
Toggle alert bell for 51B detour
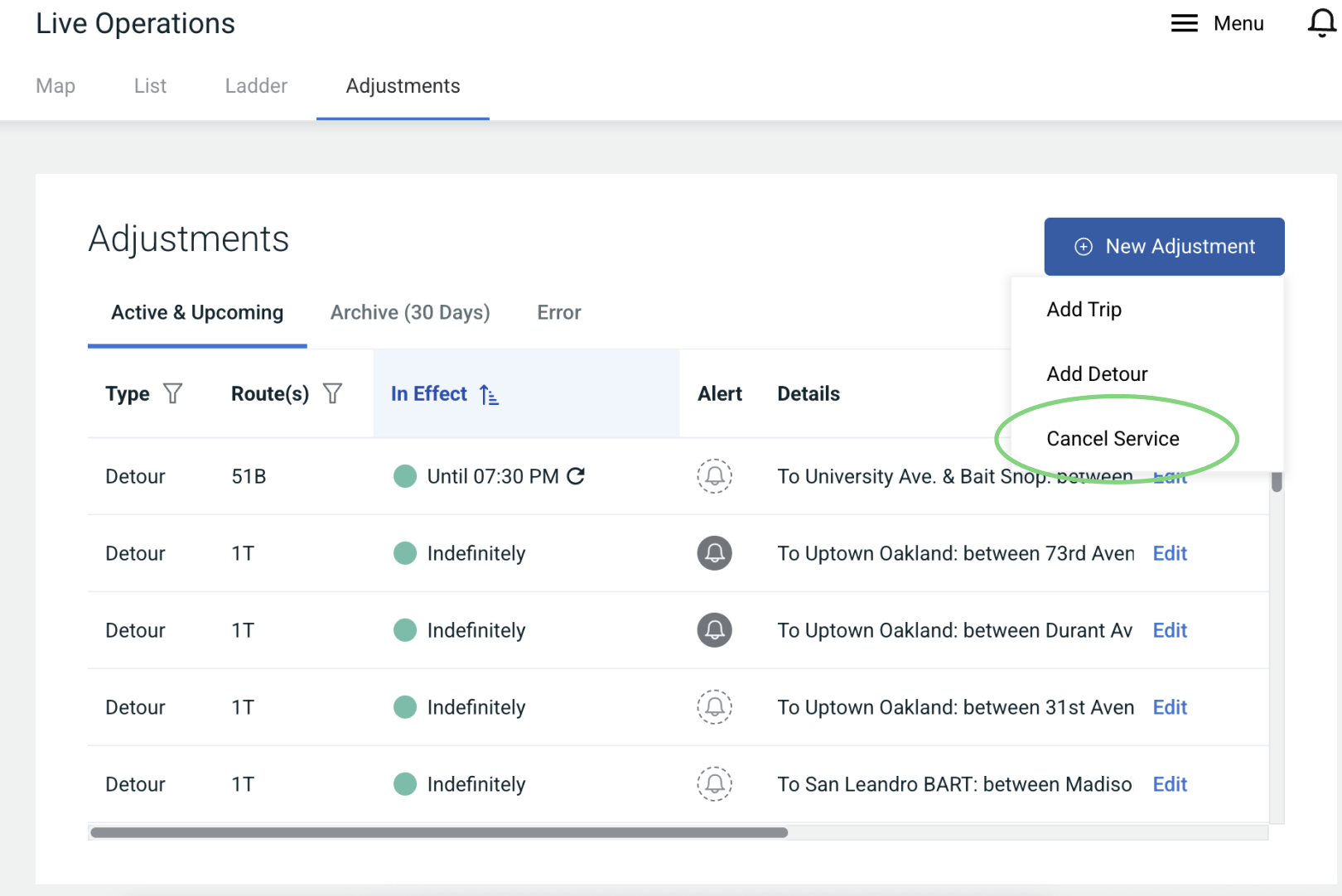[714, 476]
